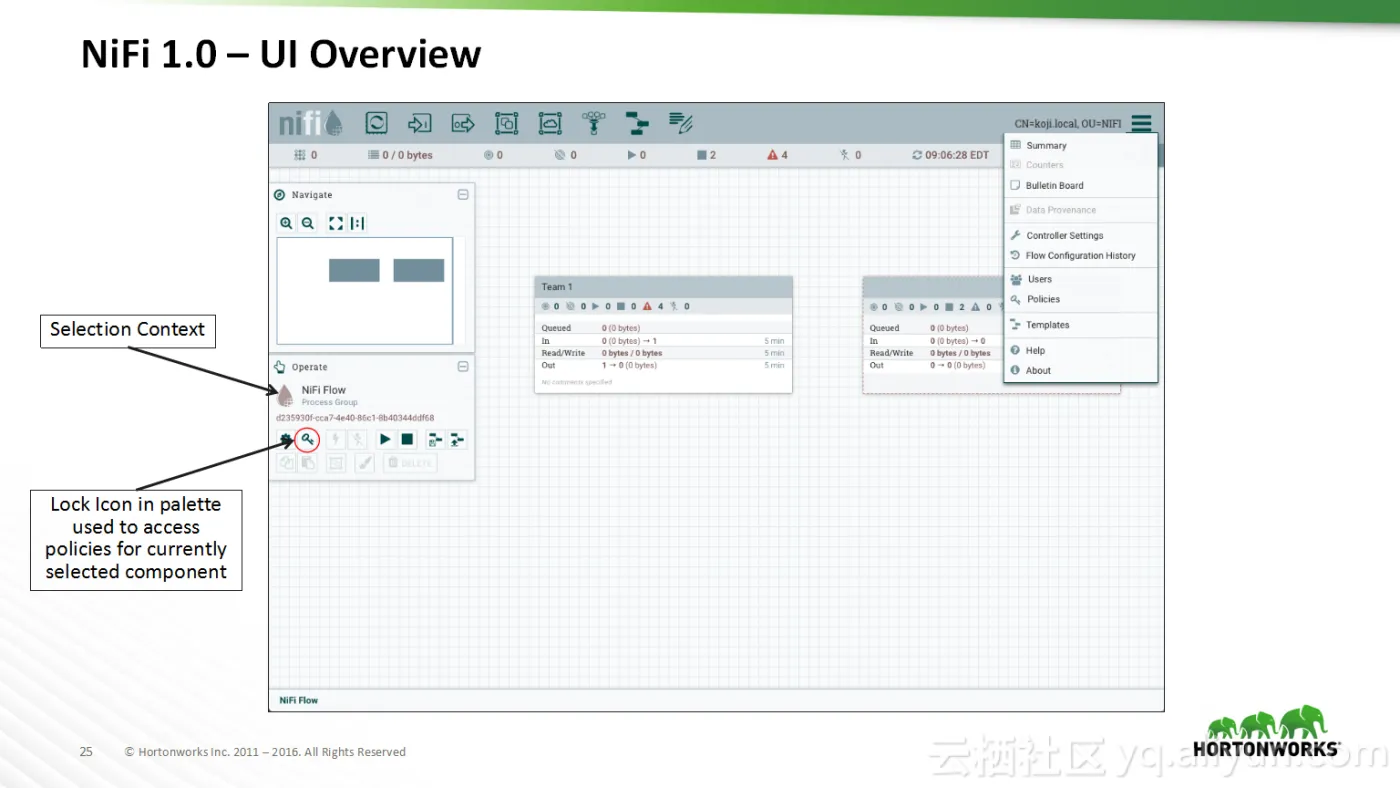Select the Funnel toolbar icon
Screen dimensions: 1400x788
point(594,123)
